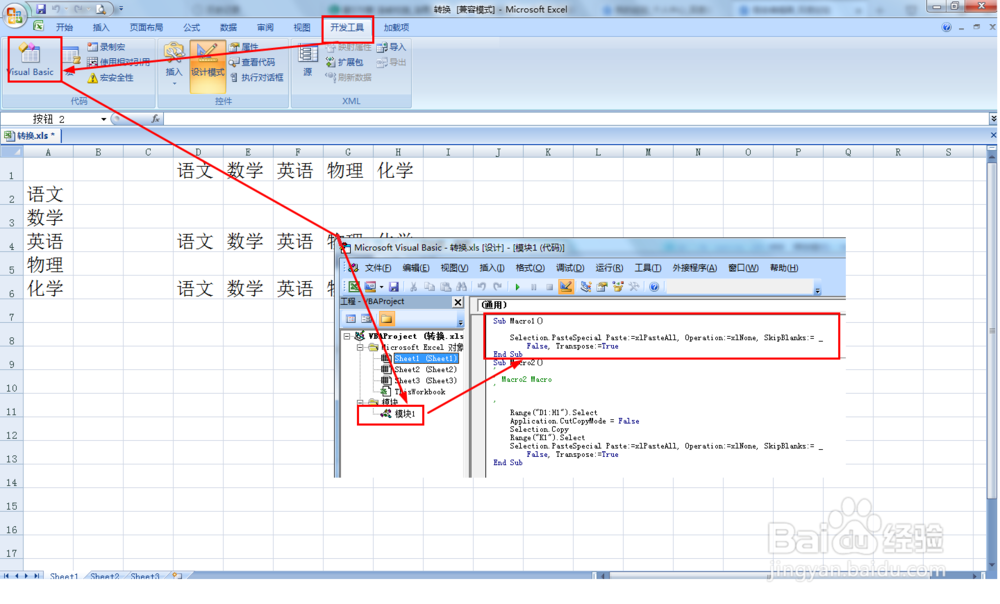Image resolution: width=1000 pixels, height=604 pixels.
Task: Click View Microsoft Excel icon in VBA toolbar
Action: (x=354, y=287)
